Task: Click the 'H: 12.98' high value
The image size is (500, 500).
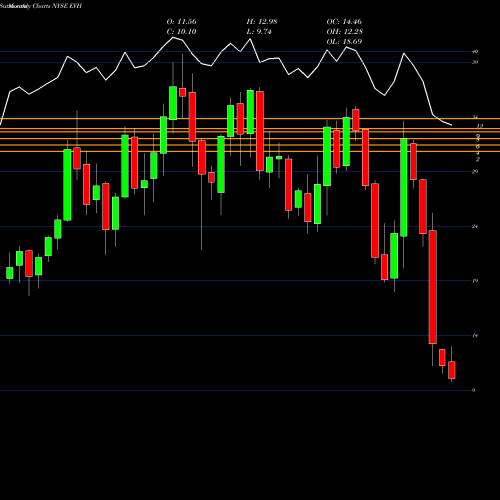Action: click(x=262, y=22)
